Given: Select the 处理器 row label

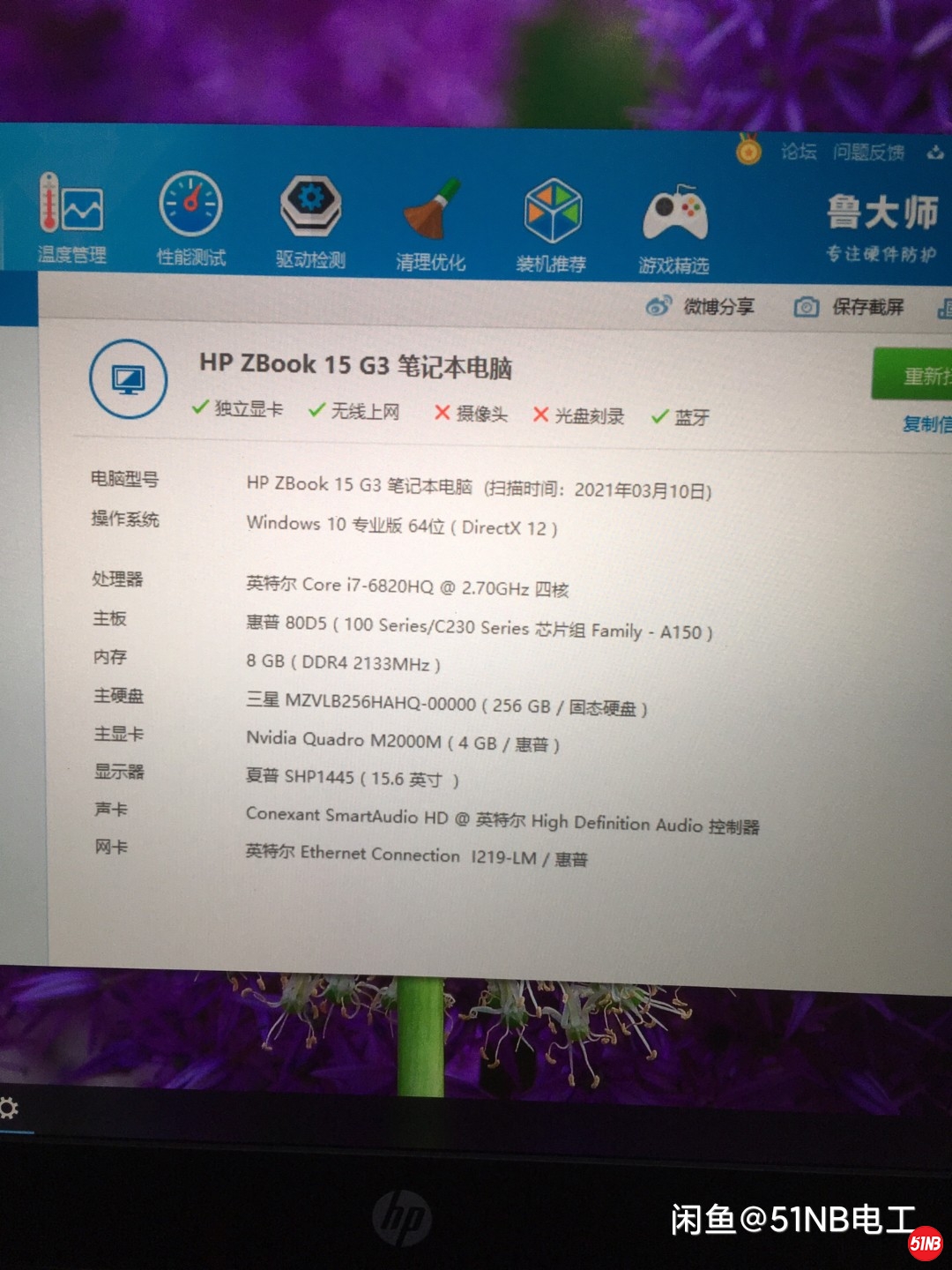Looking at the screenshot, I should [117, 579].
